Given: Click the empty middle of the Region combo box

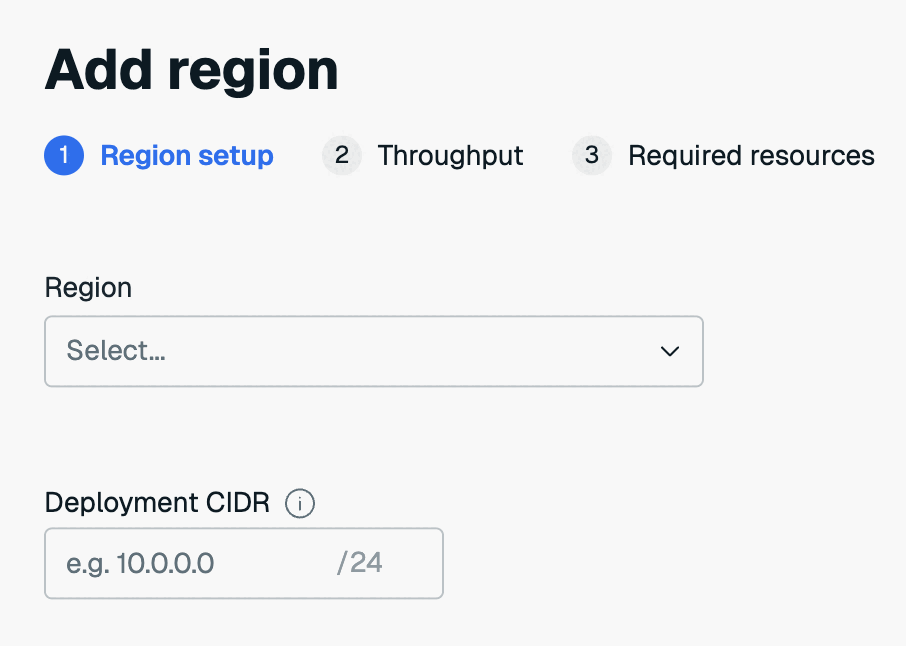Looking at the screenshot, I should 400,351.
